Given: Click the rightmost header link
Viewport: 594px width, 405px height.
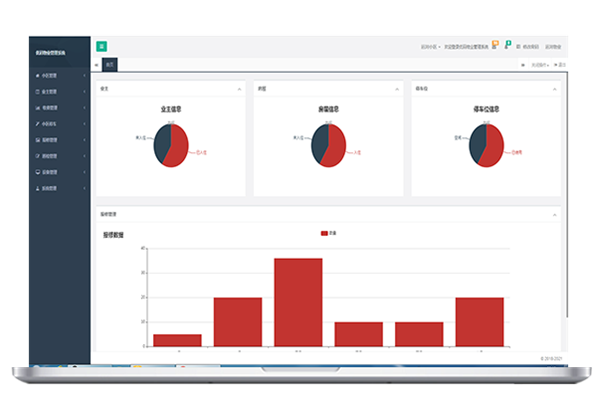Looking at the screenshot, I should pos(553,47).
